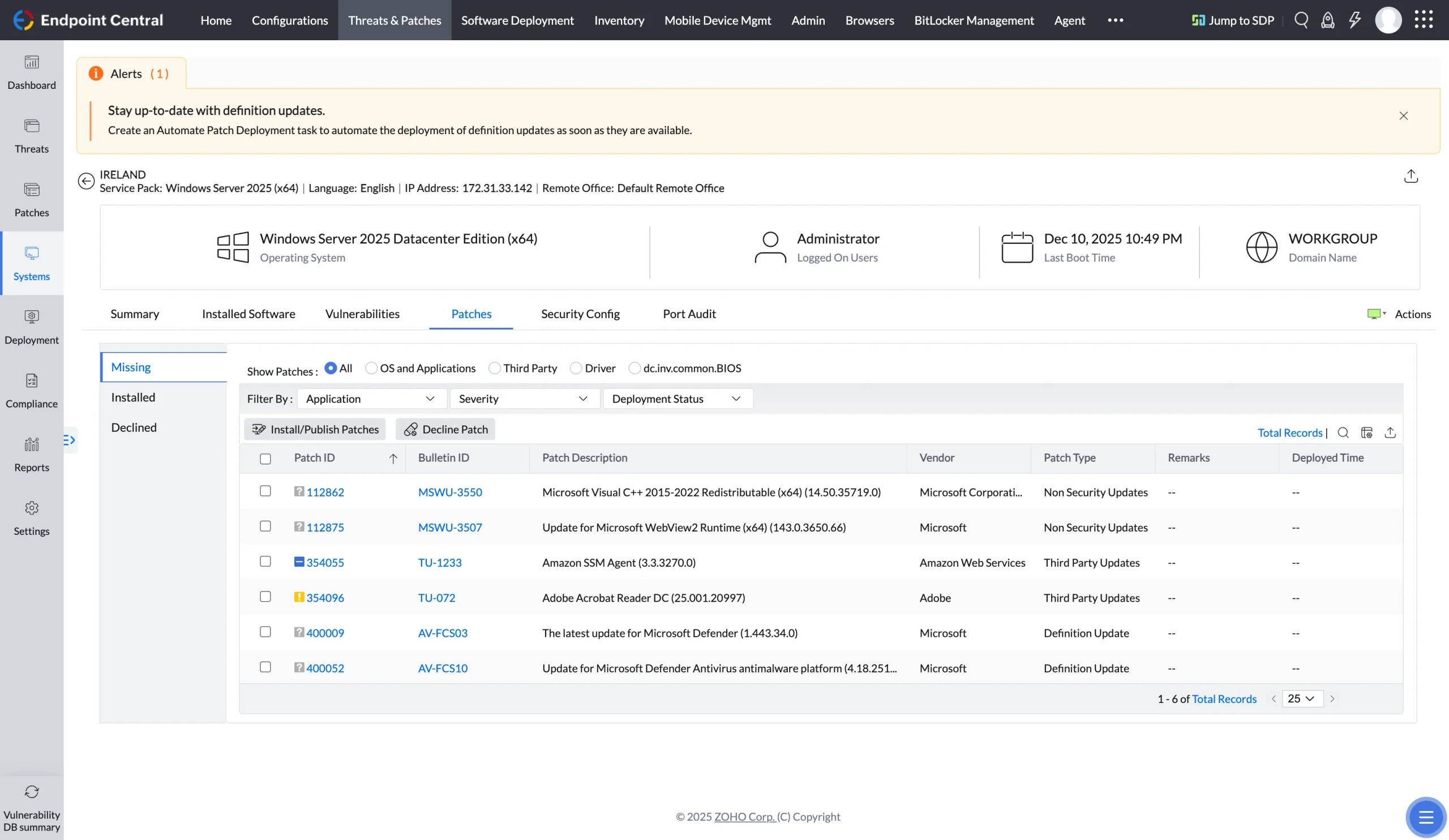Change the 25 records-per-page dropdown
This screenshot has height=840, width=1449.
pyautogui.click(x=1302, y=698)
